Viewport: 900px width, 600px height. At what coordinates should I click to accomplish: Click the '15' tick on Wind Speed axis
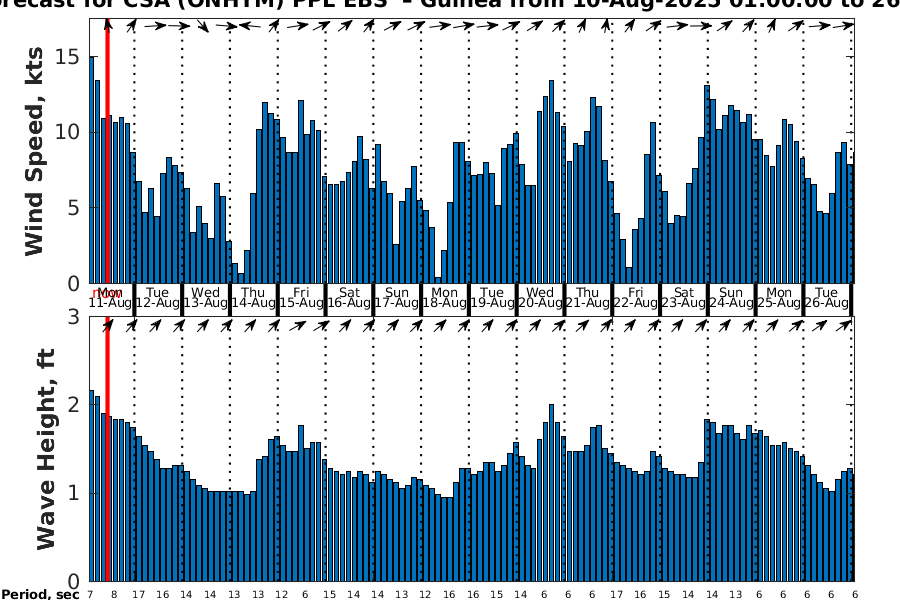pos(68,57)
